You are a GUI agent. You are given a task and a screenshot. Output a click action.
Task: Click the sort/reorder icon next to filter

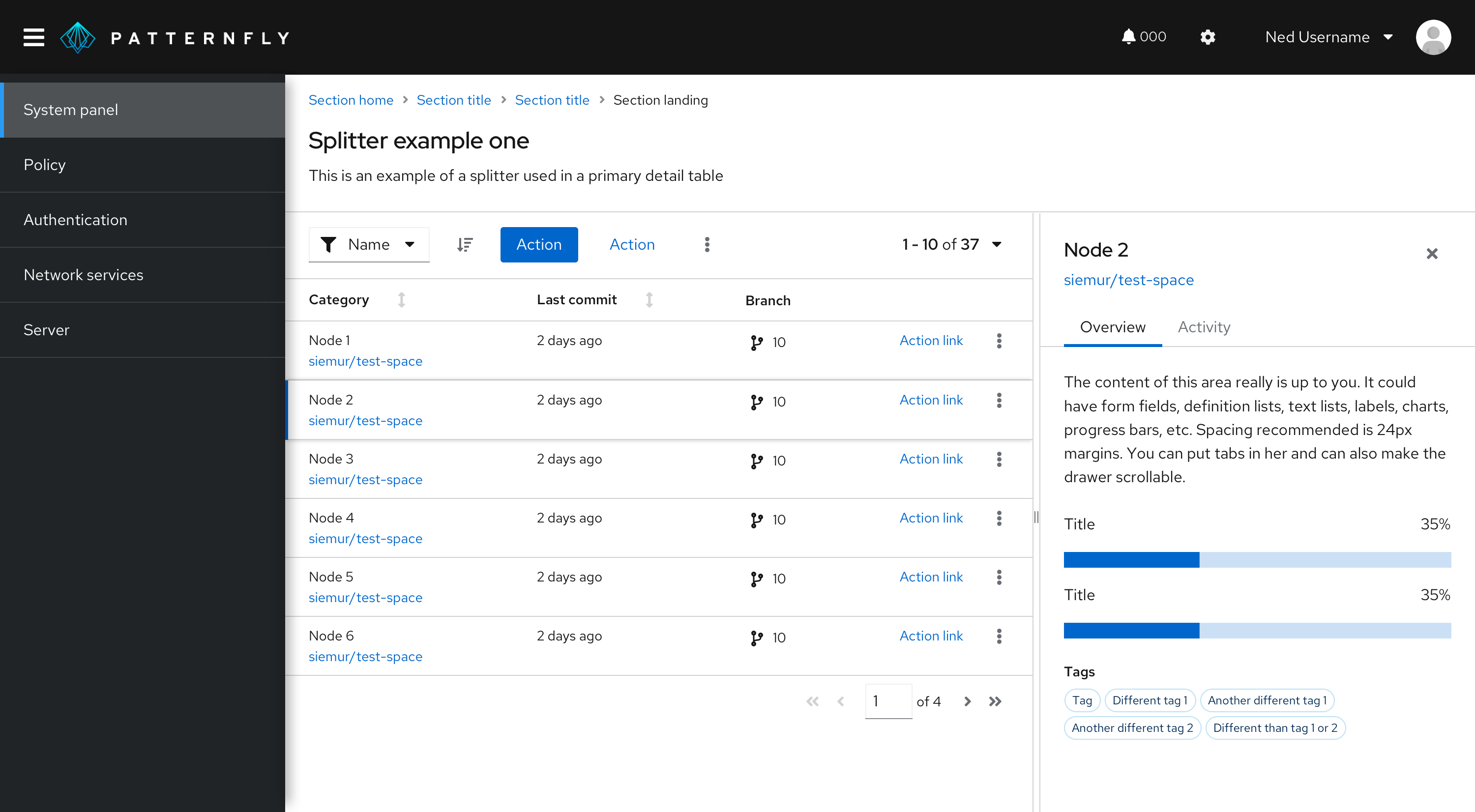click(463, 244)
